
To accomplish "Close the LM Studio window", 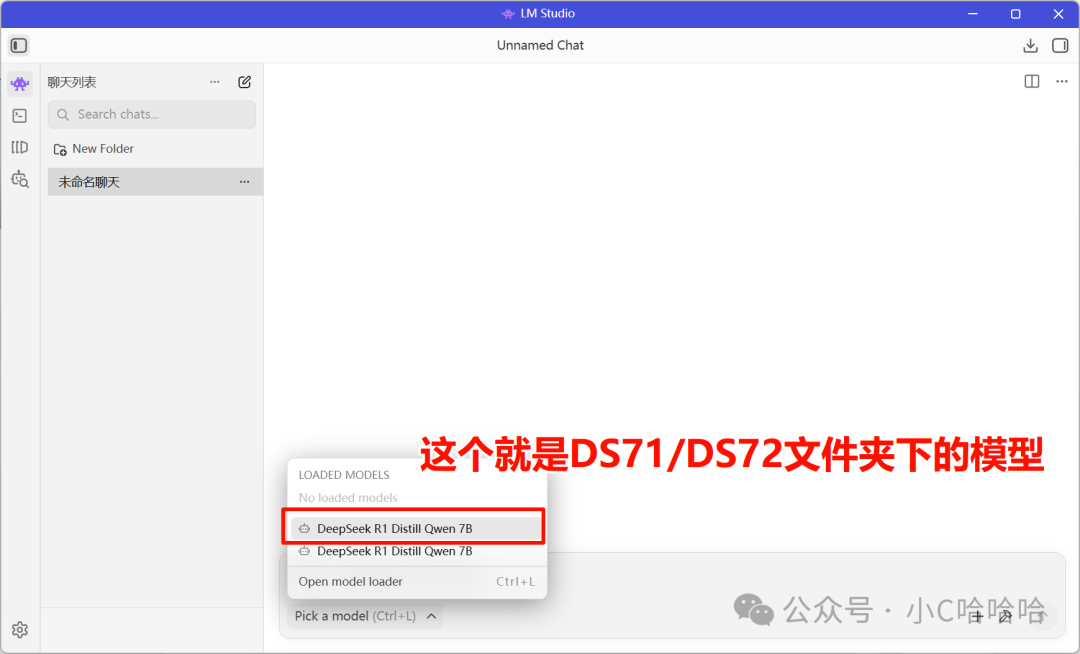I will coord(1058,14).
